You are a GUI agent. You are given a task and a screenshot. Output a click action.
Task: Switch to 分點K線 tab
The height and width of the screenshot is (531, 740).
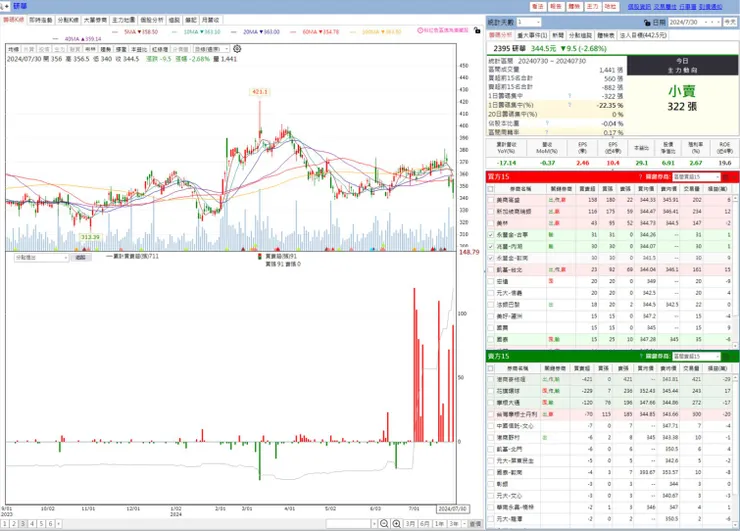point(68,20)
